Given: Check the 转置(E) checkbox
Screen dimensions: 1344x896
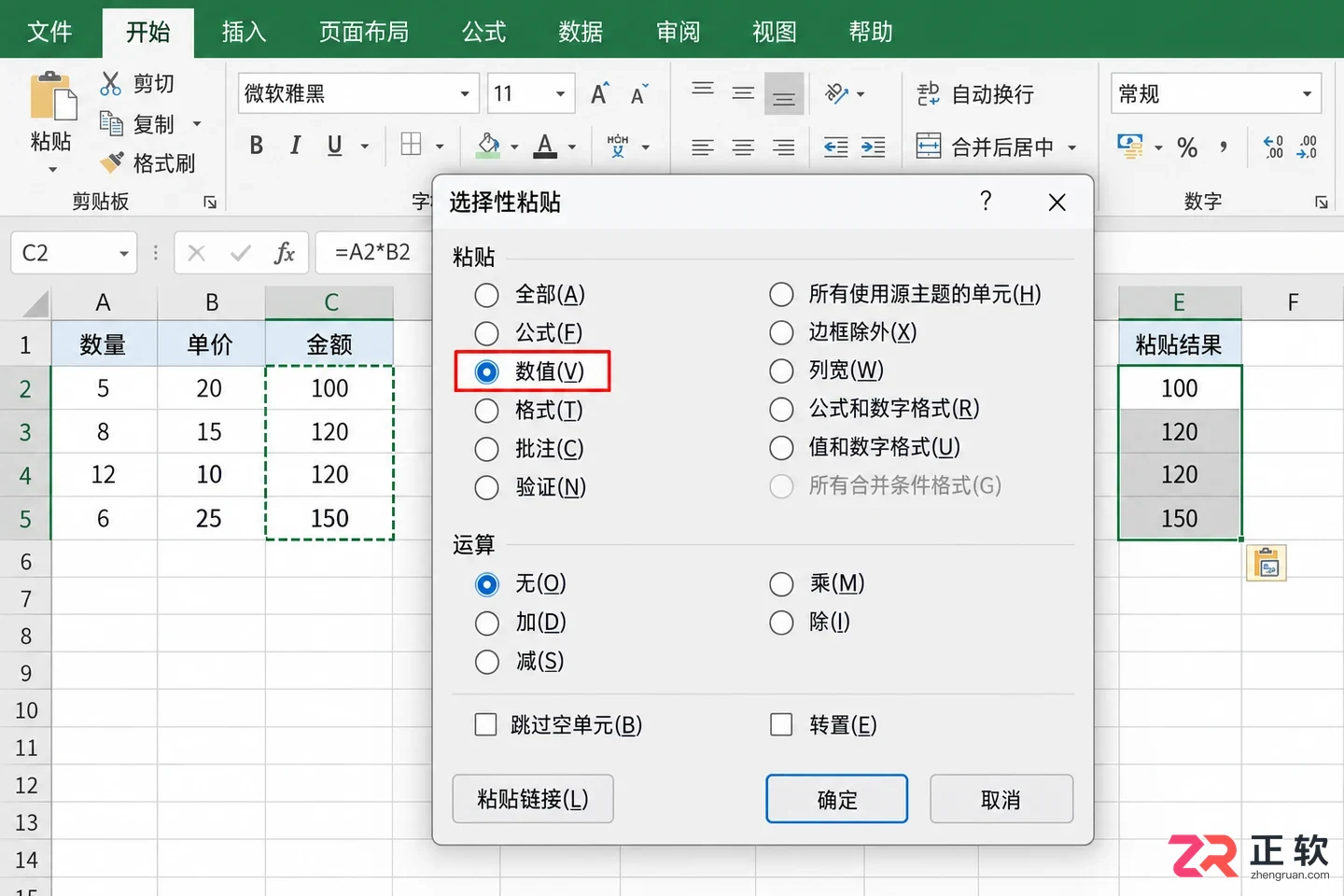Looking at the screenshot, I should pyautogui.click(x=781, y=724).
